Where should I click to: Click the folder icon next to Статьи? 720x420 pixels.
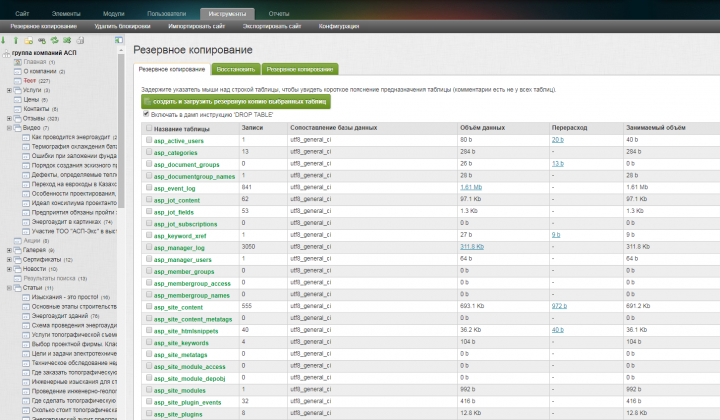tap(17, 288)
